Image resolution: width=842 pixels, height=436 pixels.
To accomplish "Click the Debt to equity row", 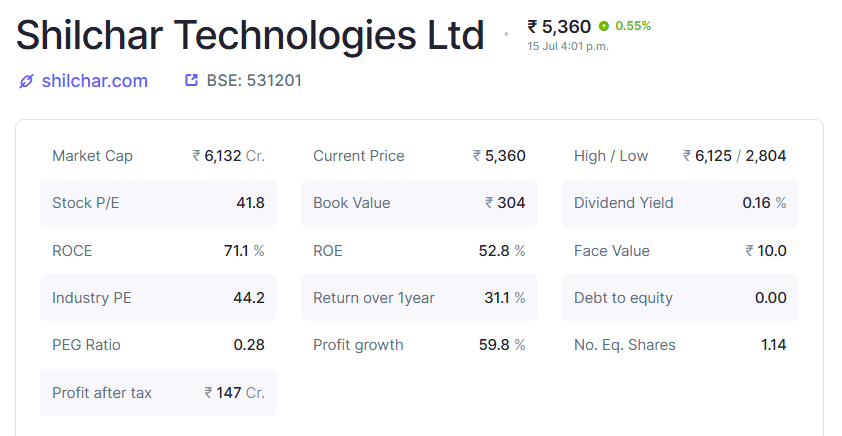I will click(680, 297).
